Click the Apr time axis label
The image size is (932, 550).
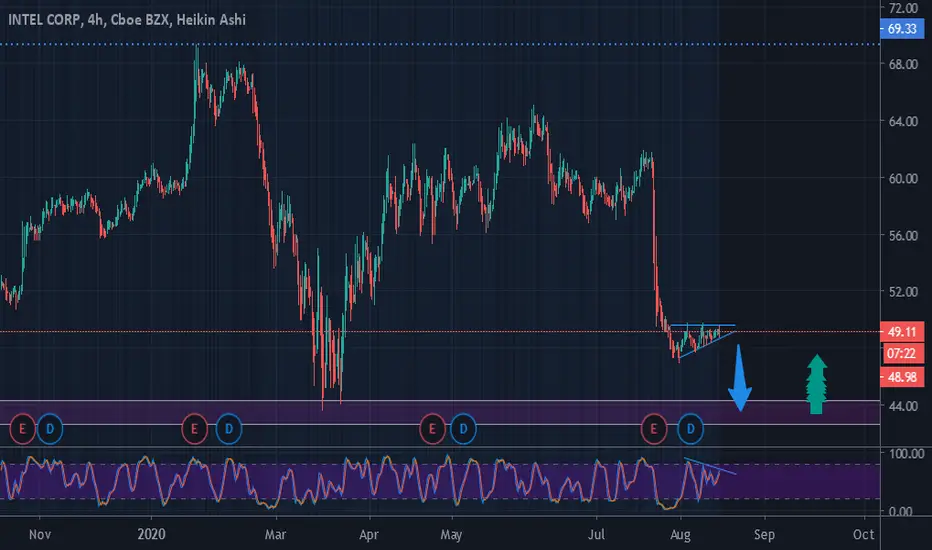click(369, 535)
